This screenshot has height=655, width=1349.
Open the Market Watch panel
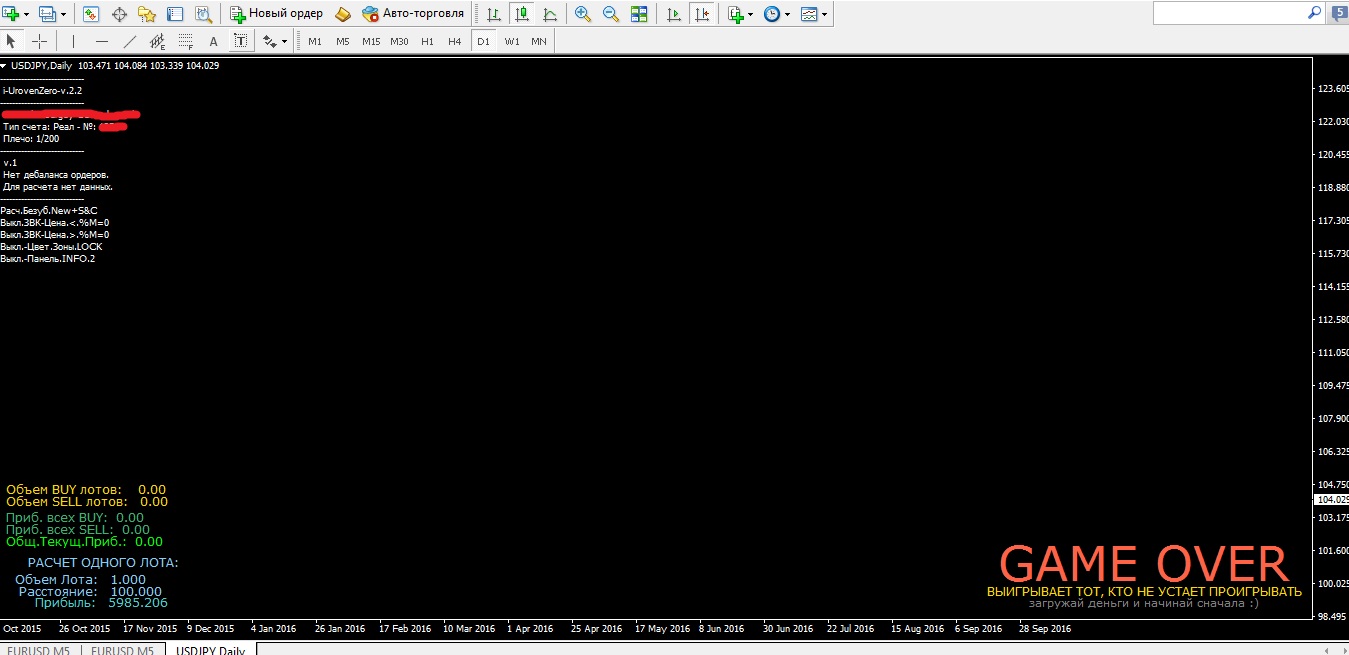(91, 14)
